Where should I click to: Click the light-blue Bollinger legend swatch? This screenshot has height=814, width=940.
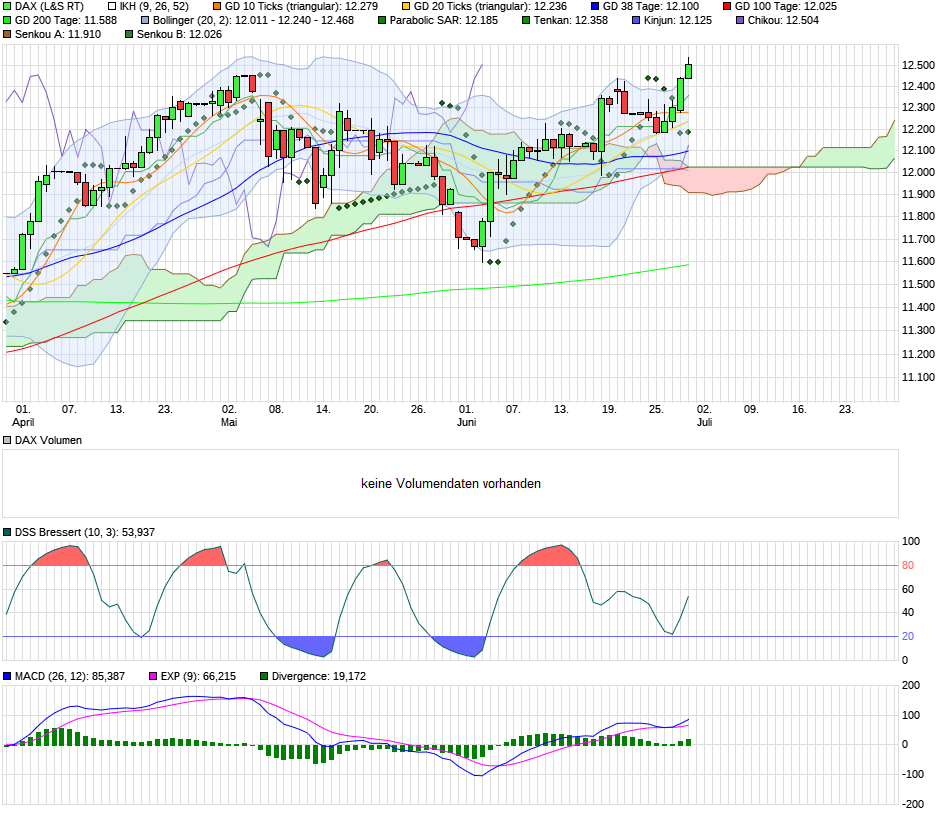[x=145, y=20]
